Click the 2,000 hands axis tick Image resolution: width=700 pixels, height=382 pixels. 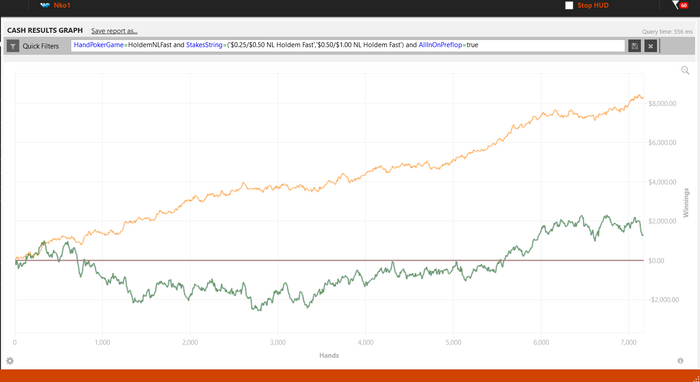tap(190, 343)
